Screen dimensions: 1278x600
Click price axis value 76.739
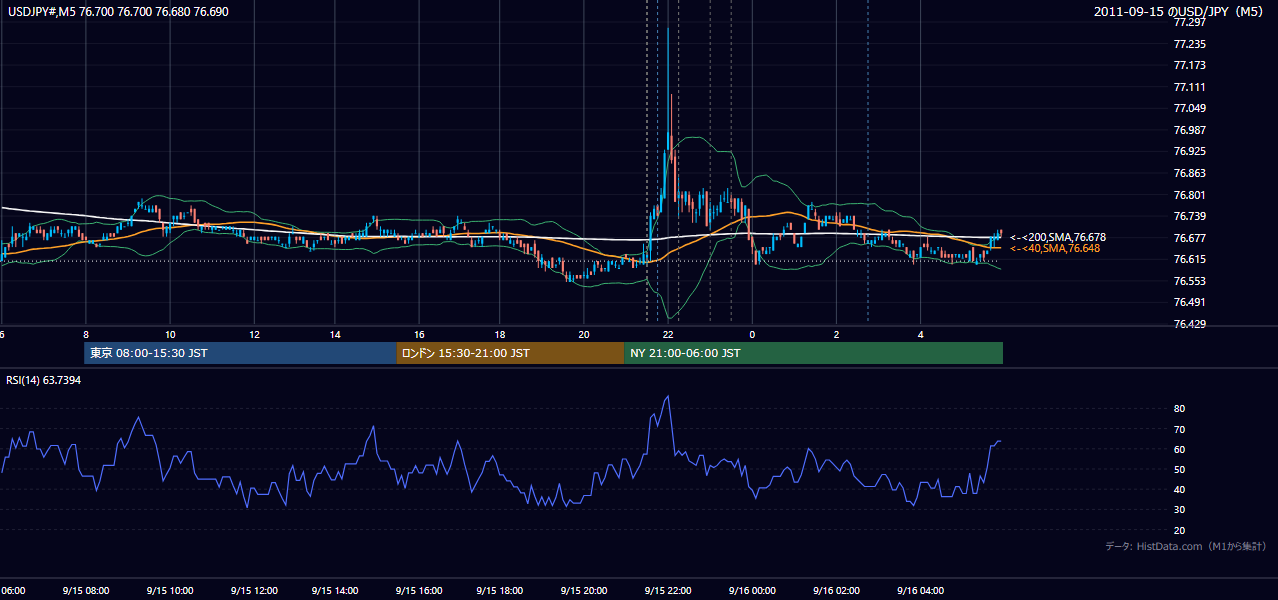(x=1190, y=216)
